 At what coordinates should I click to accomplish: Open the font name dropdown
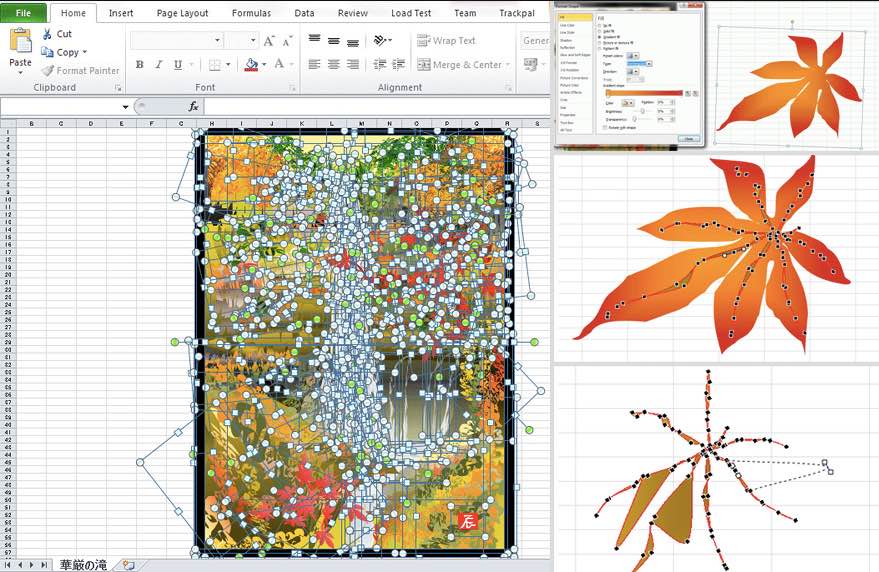(217, 41)
